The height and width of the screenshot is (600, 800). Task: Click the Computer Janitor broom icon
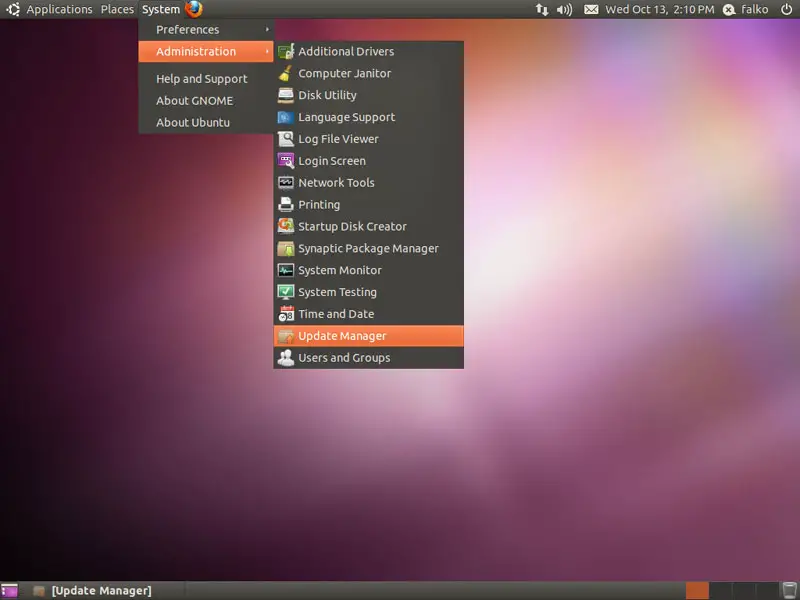coord(286,73)
